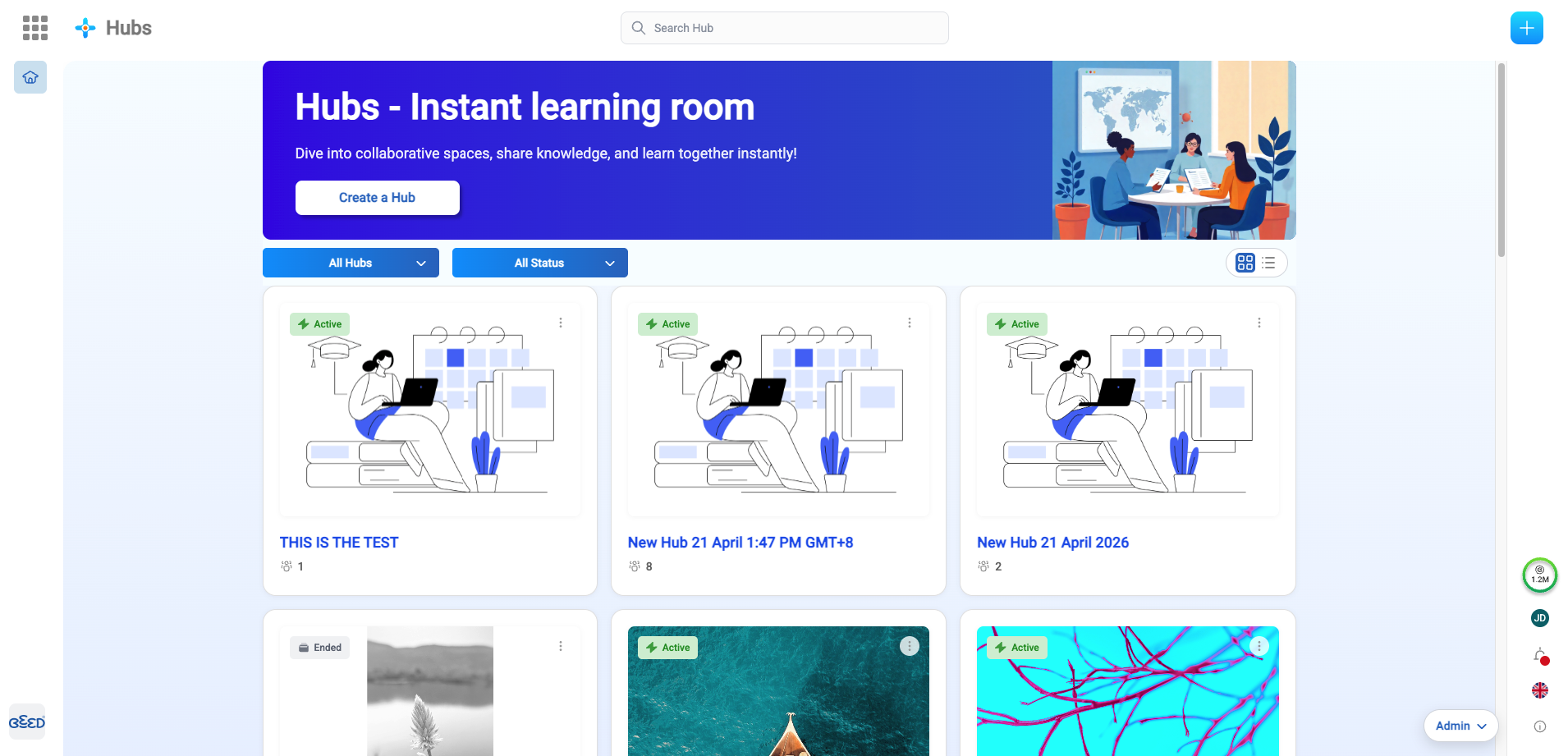
Task: Click the page vertical scrollbar
Action: pyautogui.click(x=1501, y=160)
